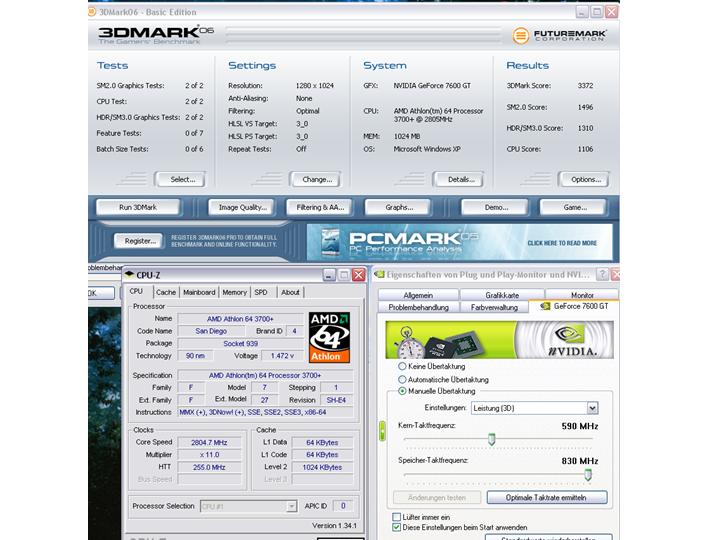Select Keine Übertaktung radio option

click(x=402, y=366)
